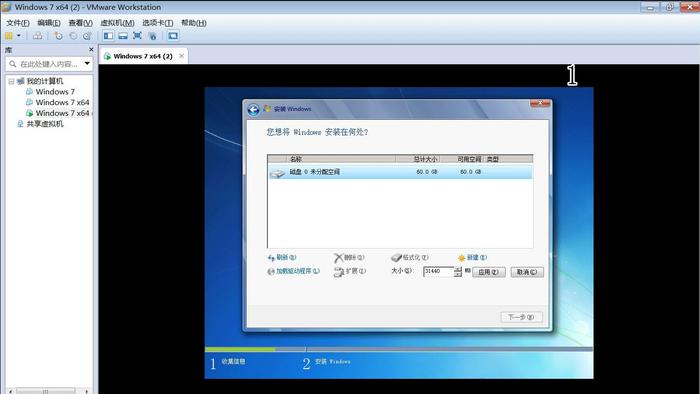700x394 pixels.
Task: Click the library panel horizontal scrollbar
Action: (x=46, y=391)
